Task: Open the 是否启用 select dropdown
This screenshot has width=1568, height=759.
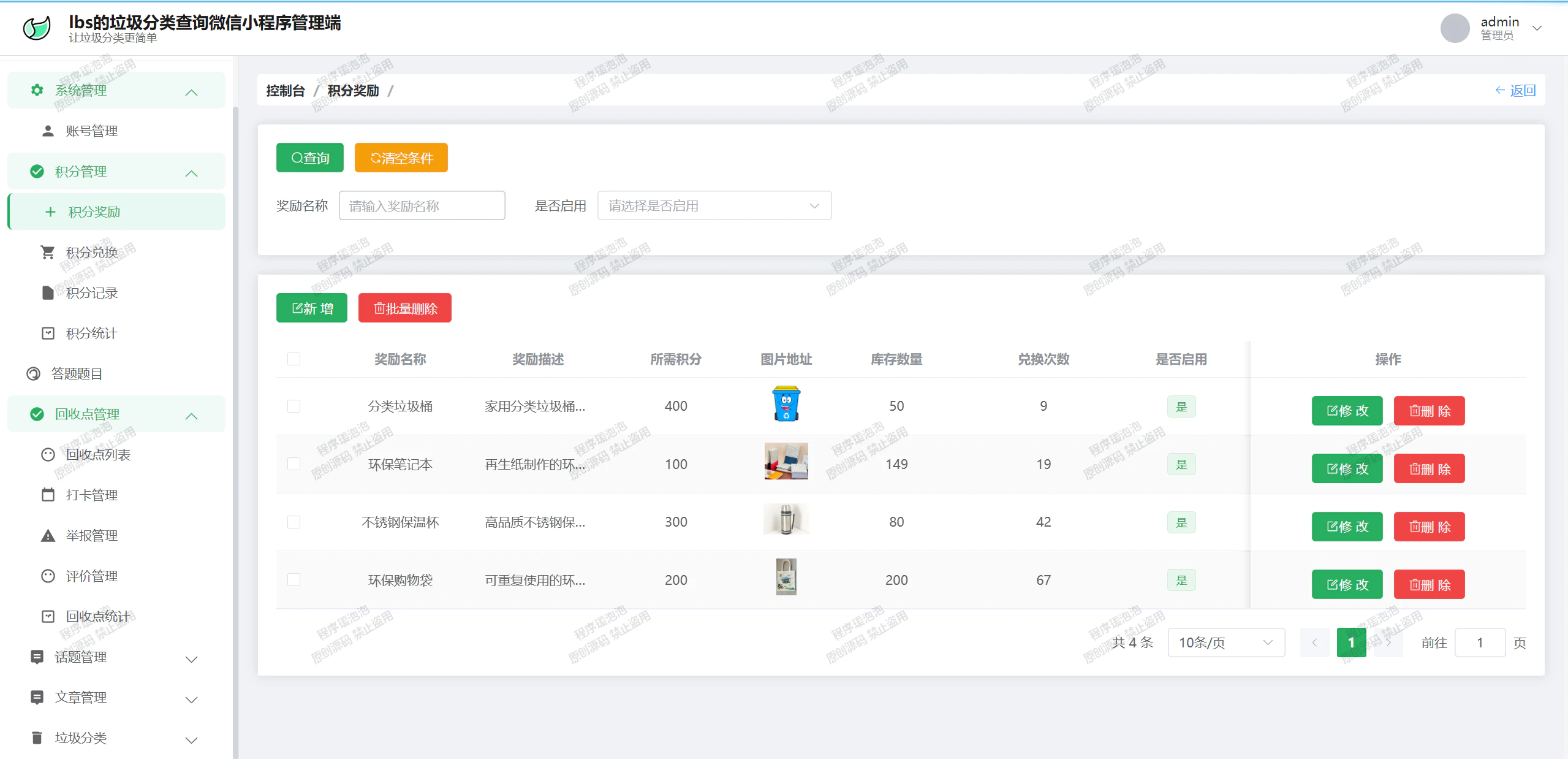Action: [x=714, y=205]
